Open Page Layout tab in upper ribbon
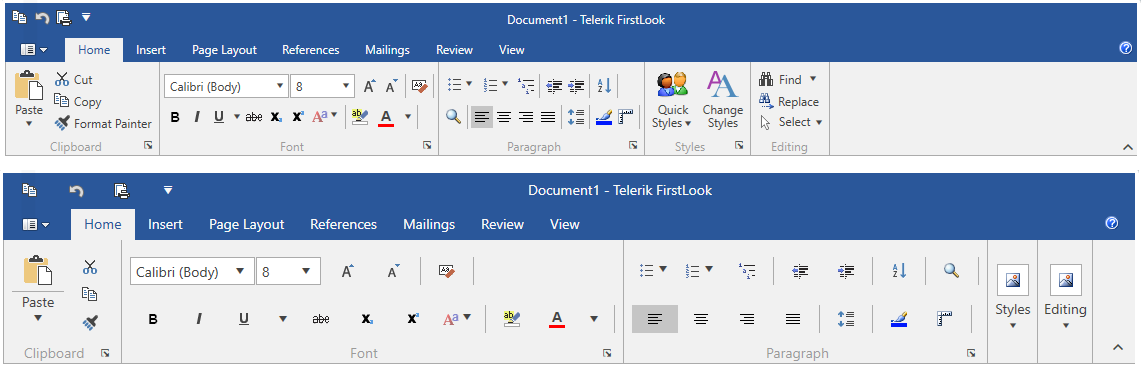 (224, 49)
